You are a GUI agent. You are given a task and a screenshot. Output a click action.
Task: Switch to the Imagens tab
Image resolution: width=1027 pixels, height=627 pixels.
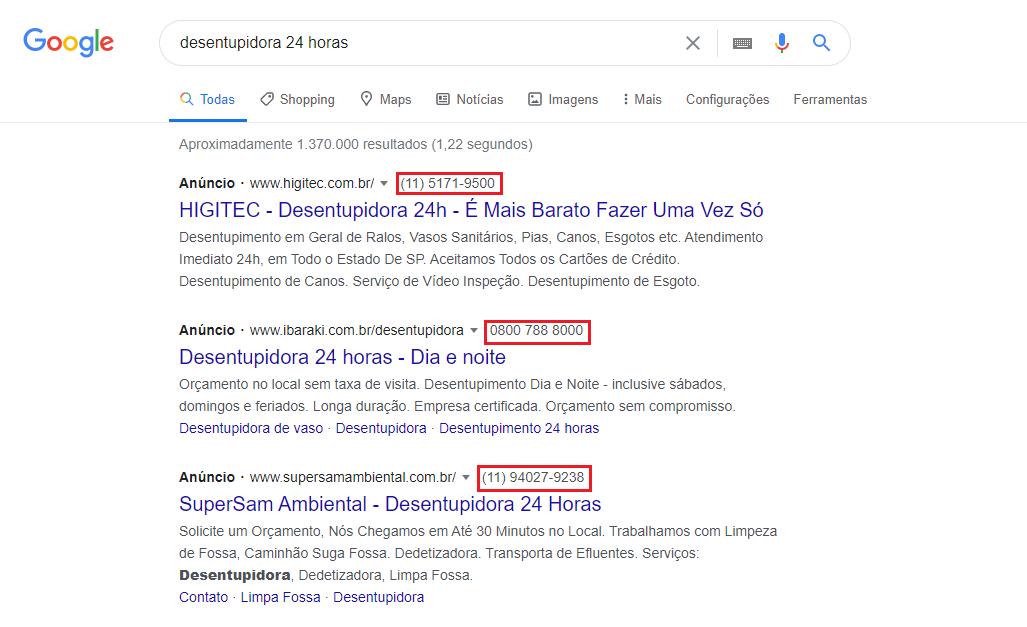point(563,100)
